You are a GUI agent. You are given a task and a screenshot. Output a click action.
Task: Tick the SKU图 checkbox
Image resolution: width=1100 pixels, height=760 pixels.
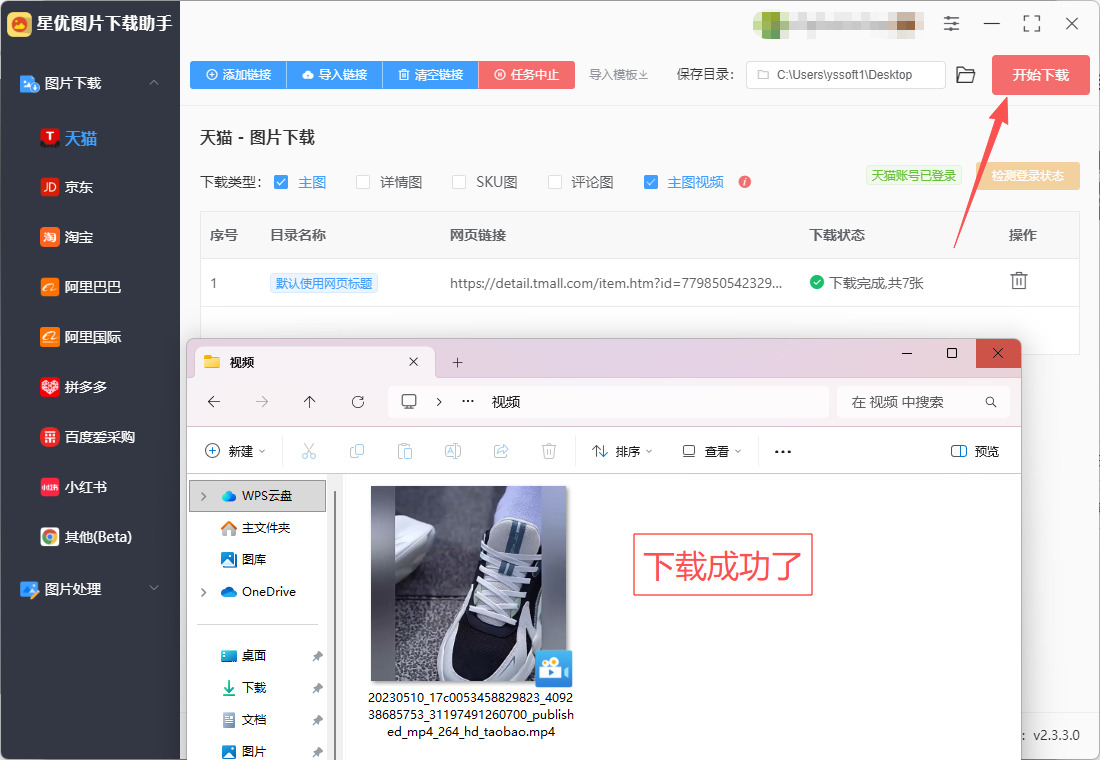459,182
